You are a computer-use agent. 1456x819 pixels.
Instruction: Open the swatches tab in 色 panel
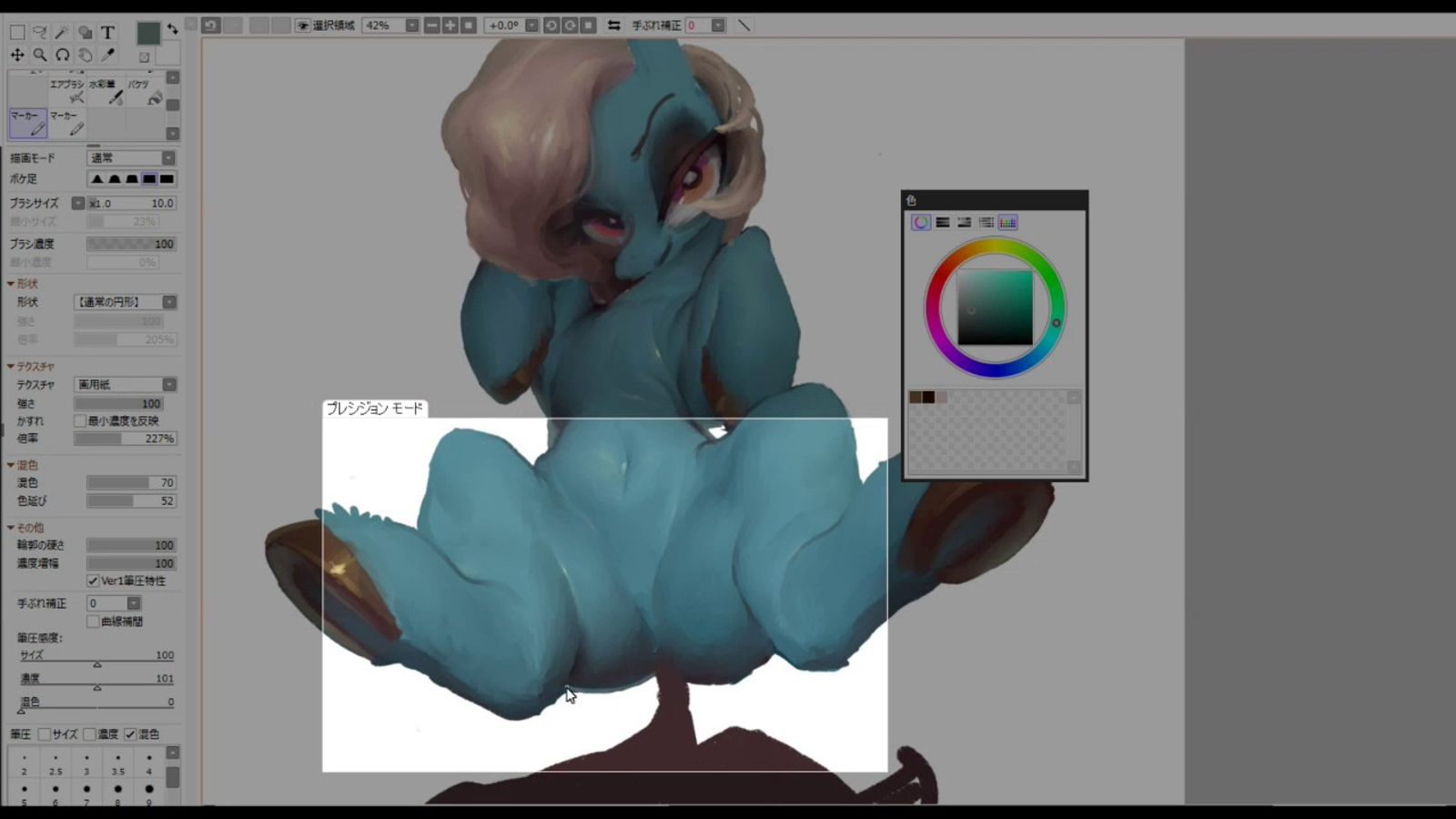pyautogui.click(x=1007, y=222)
